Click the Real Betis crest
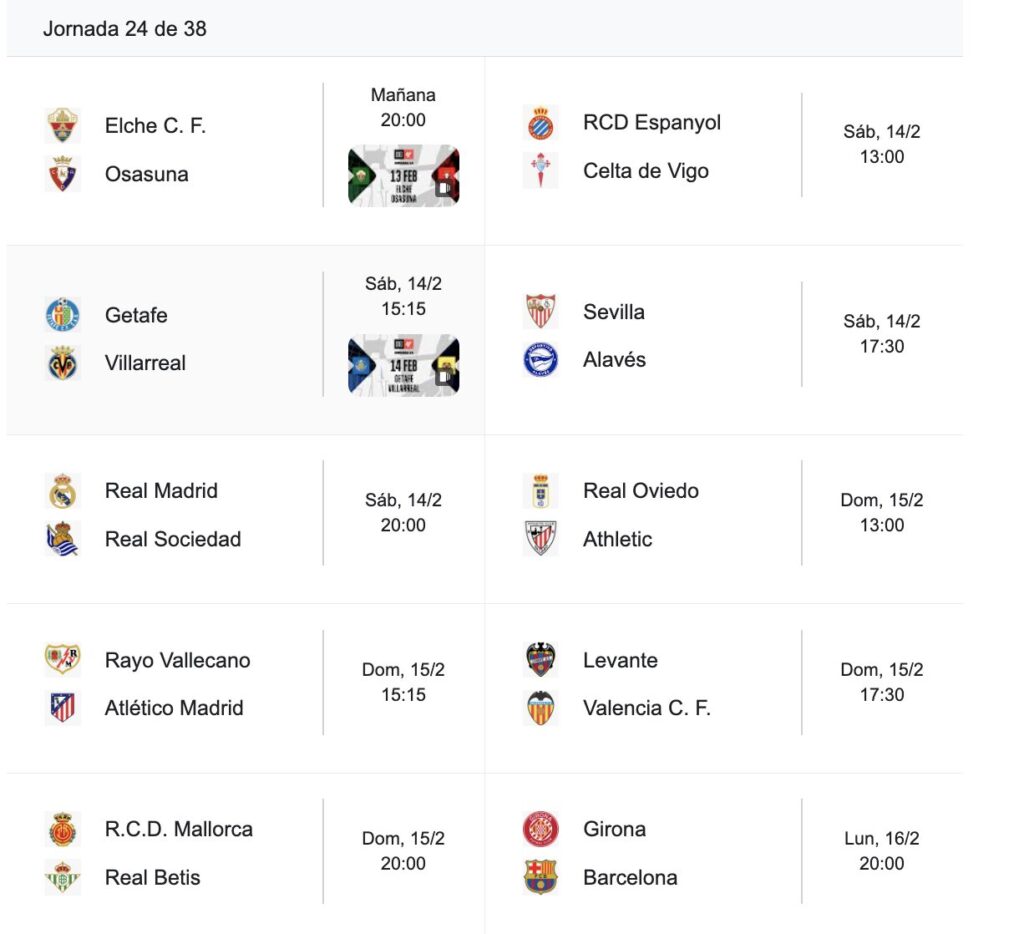Viewport: 1024px width, 934px height. (x=63, y=877)
